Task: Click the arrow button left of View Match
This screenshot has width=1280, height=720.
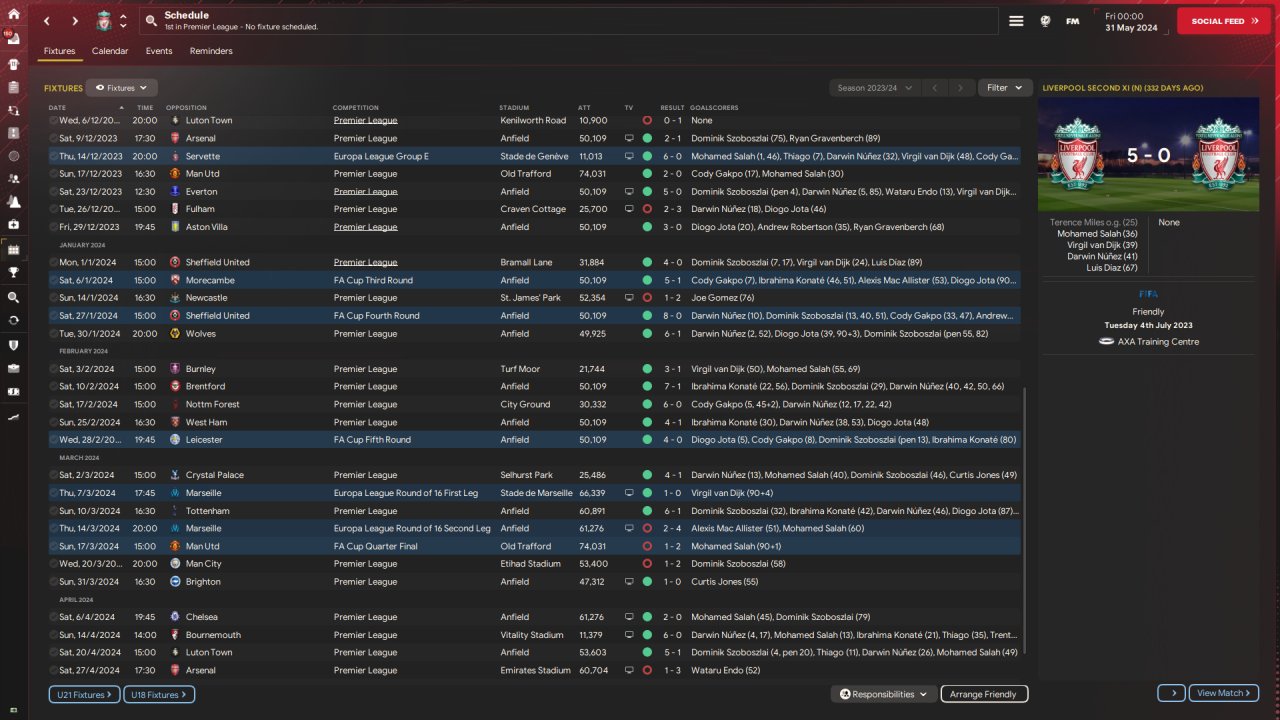Action: [x=1172, y=693]
